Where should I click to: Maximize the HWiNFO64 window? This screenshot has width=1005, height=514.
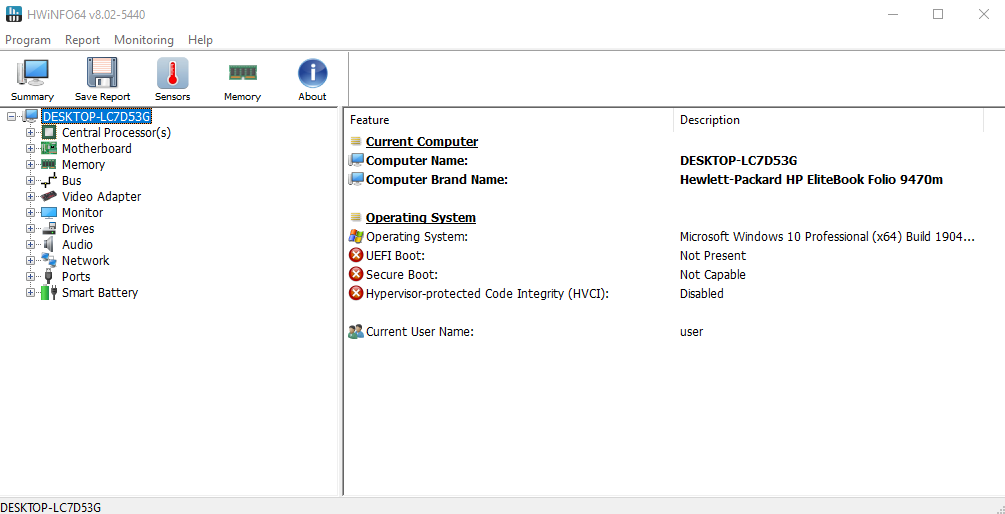pyautogui.click(x=938, y=14)
